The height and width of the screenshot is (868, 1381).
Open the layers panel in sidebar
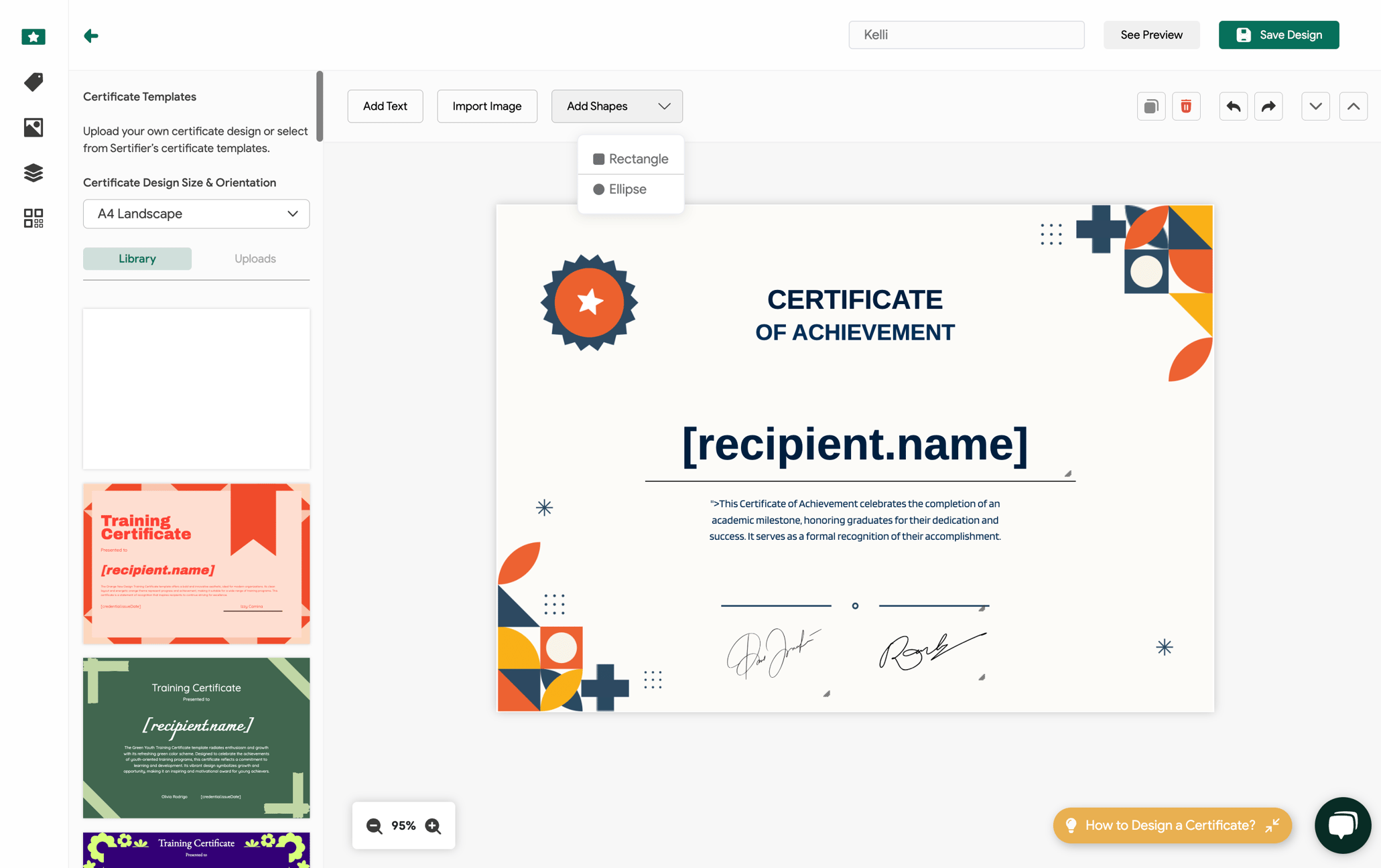tap(32, 173)
